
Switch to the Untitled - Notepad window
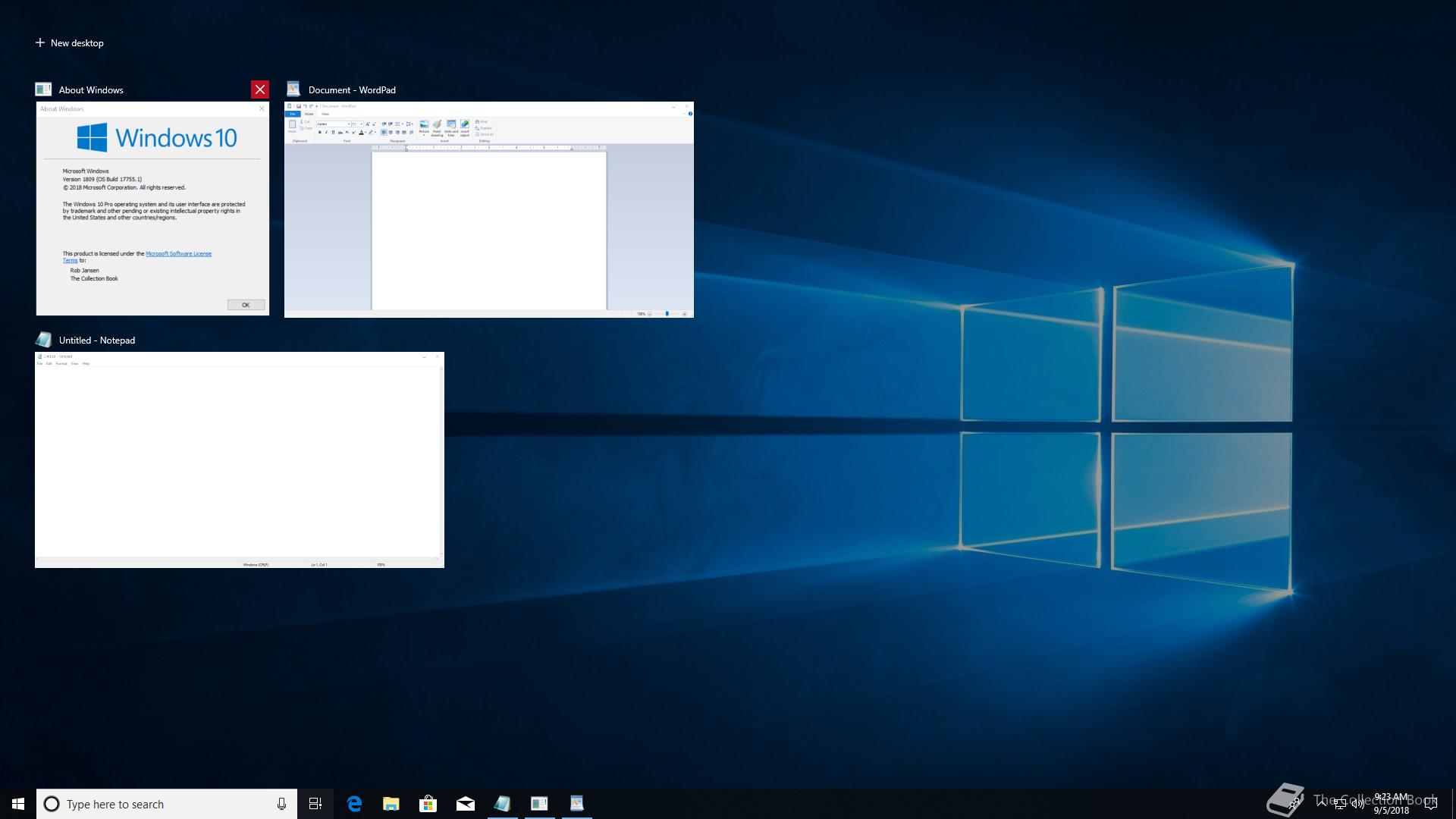tap(239, 460)
